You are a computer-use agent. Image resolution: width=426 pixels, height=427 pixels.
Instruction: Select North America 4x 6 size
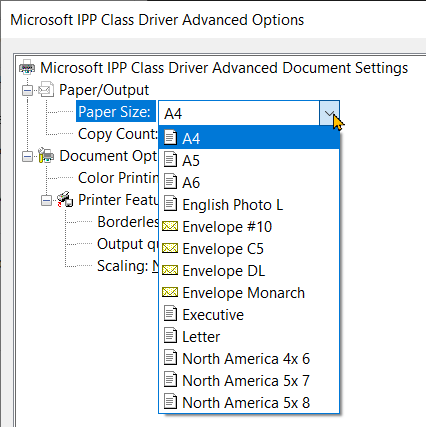249,358
